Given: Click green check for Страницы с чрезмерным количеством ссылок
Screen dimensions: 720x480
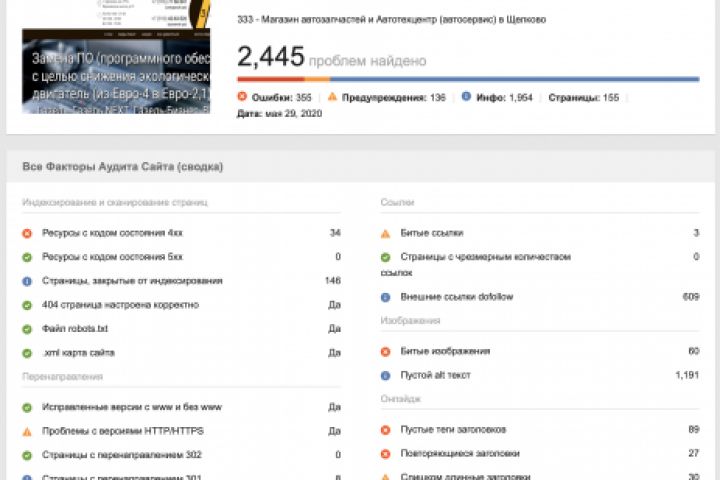Looking at the screenshot, I should coord(385,257).
